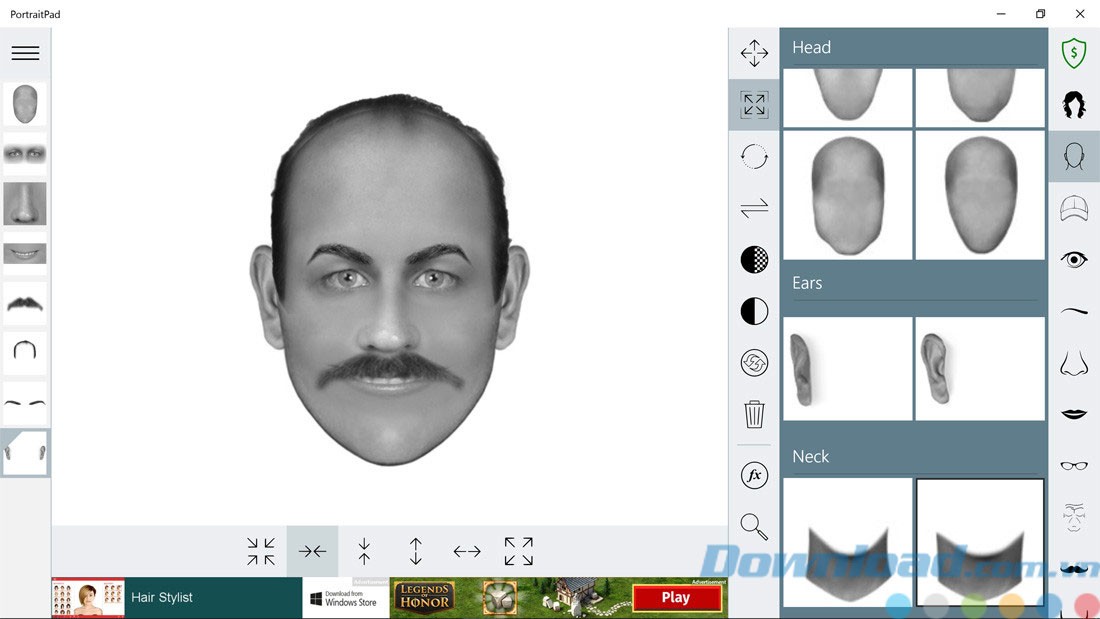Select the lips category icon
The width and height of the screenshot is (1100, 619).
click(1074, 413)
